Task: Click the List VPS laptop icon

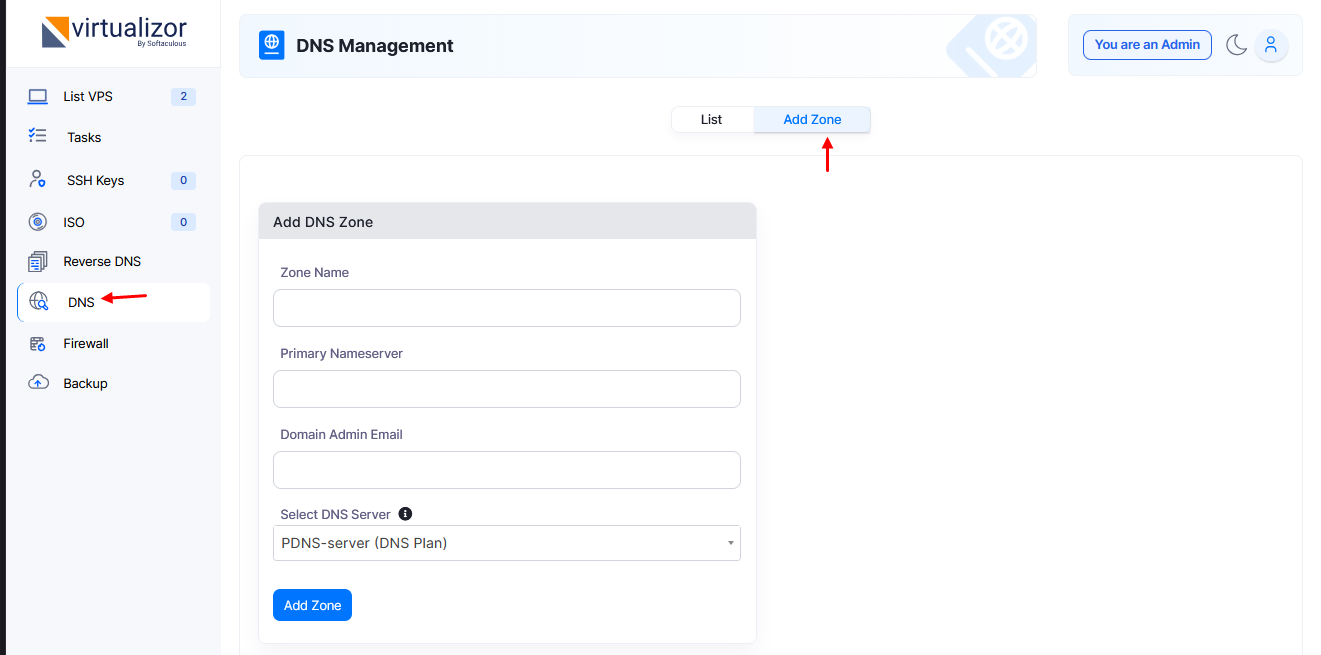Action: [x=38, y=97]
